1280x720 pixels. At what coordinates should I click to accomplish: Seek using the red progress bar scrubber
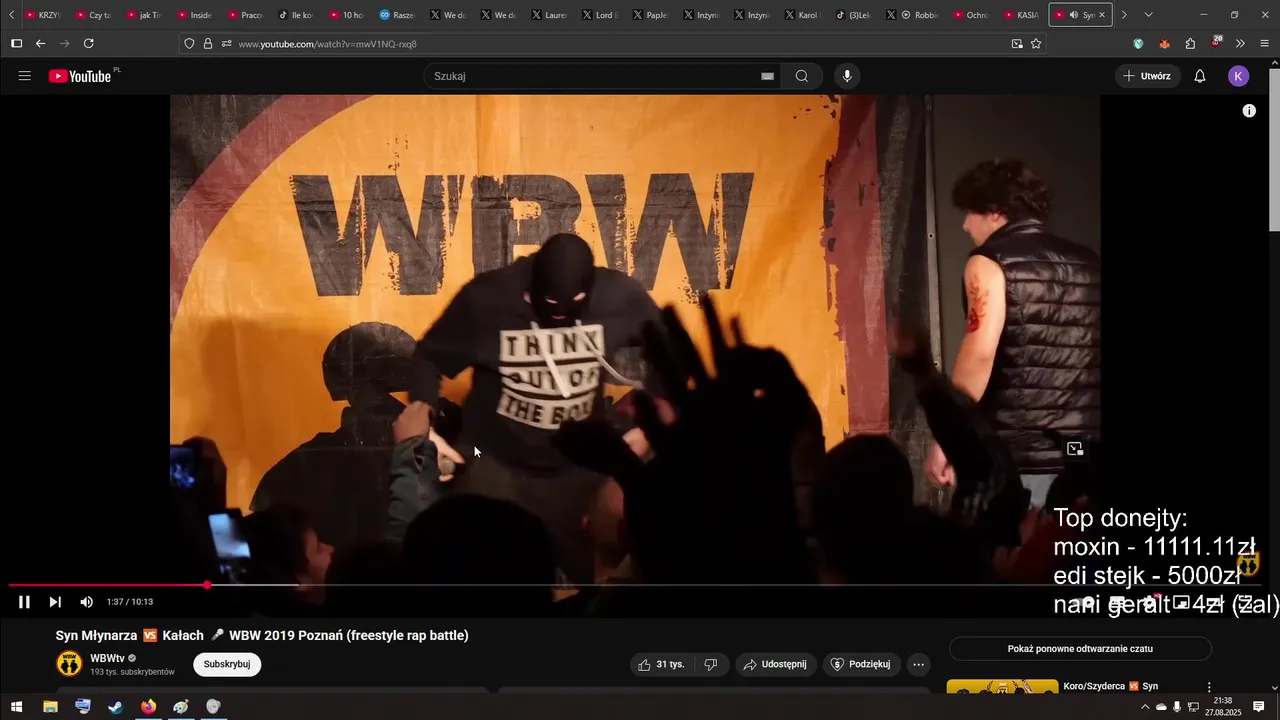[x=207, y=585]
